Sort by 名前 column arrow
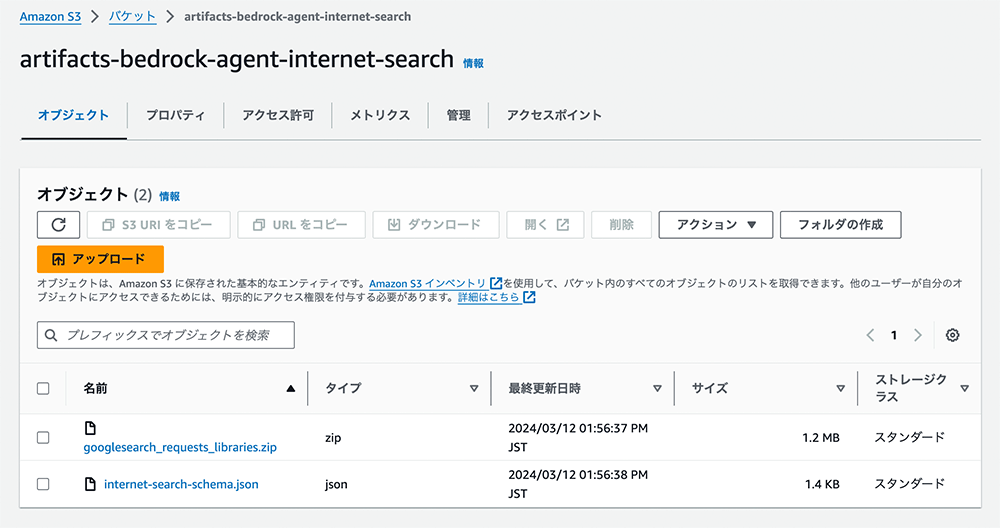This screenshot has width=1000, height=528. 291,388
